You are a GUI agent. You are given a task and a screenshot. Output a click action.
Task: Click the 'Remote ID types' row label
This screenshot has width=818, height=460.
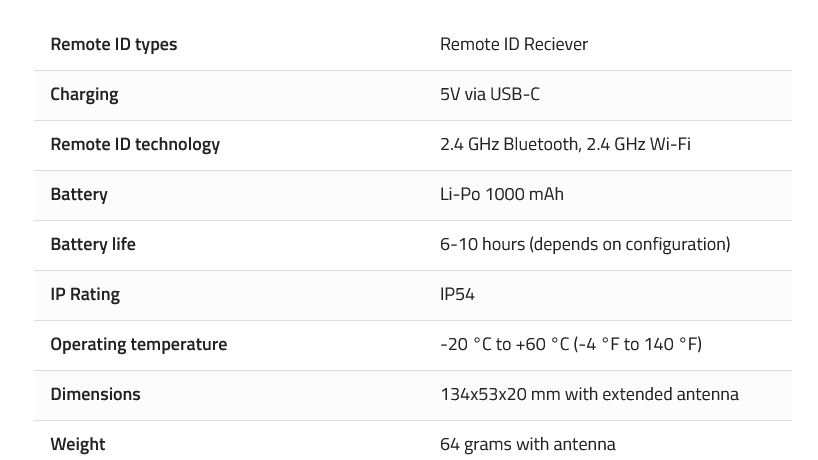click(x=113, y=44)
